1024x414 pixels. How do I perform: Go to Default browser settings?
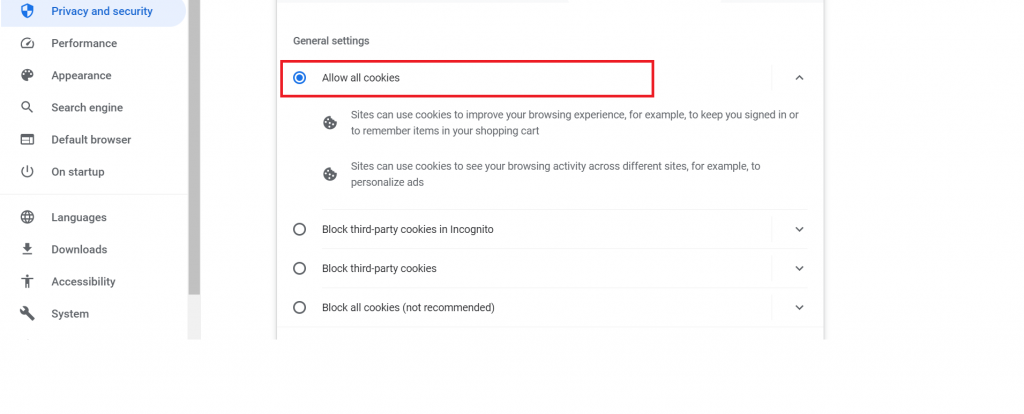click(x=91, y=139)
